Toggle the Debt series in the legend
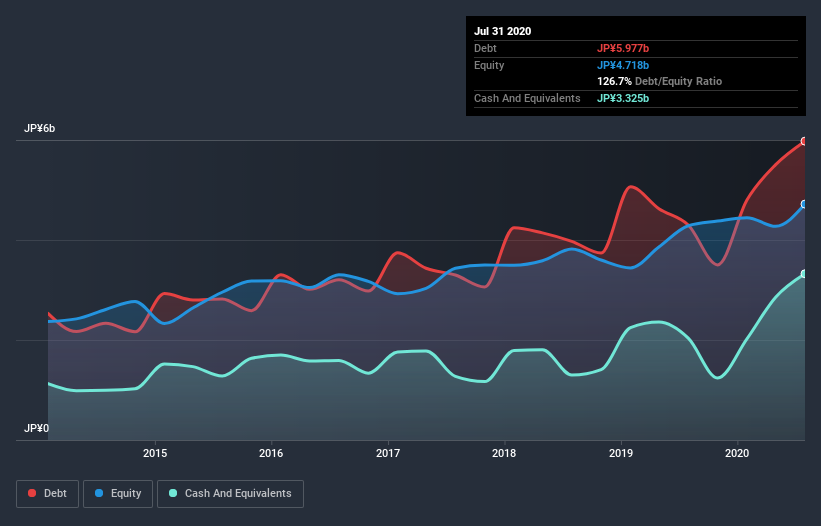Viewport: 821px width, 526px height. [47, 494]
